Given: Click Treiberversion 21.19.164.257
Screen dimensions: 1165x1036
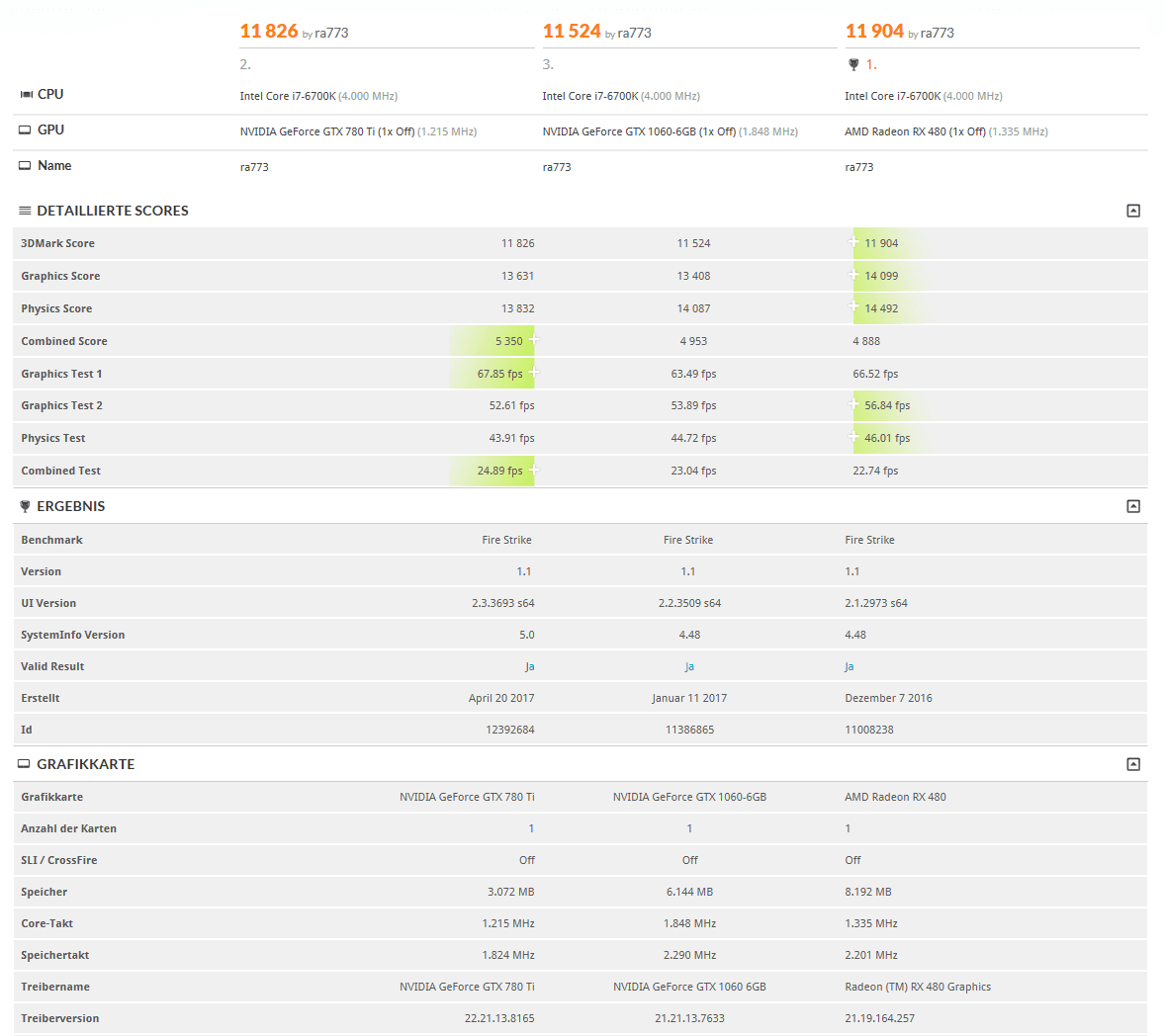Looking at the screenshot, I should (x=880, y=1019).
